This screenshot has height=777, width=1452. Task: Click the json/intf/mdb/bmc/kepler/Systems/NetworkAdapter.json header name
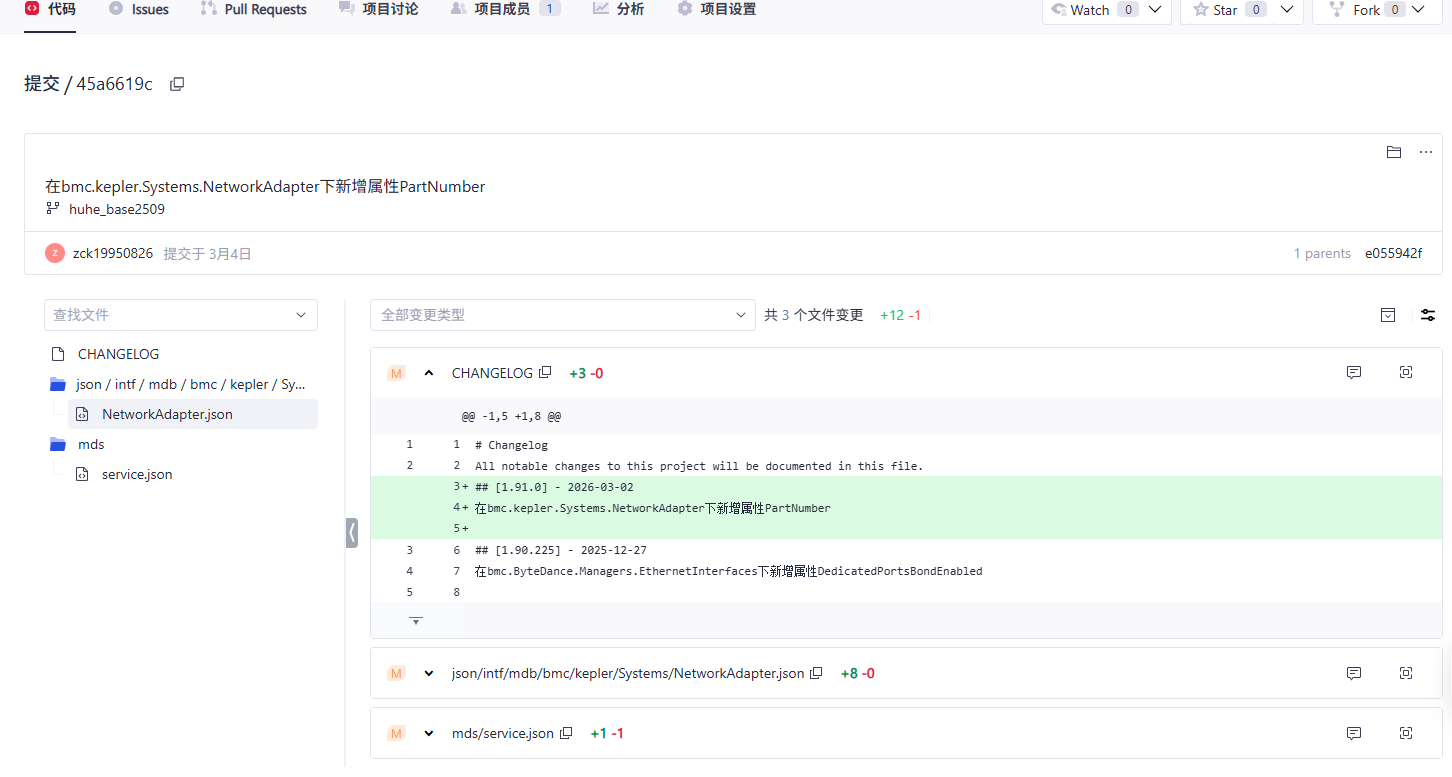628,673
